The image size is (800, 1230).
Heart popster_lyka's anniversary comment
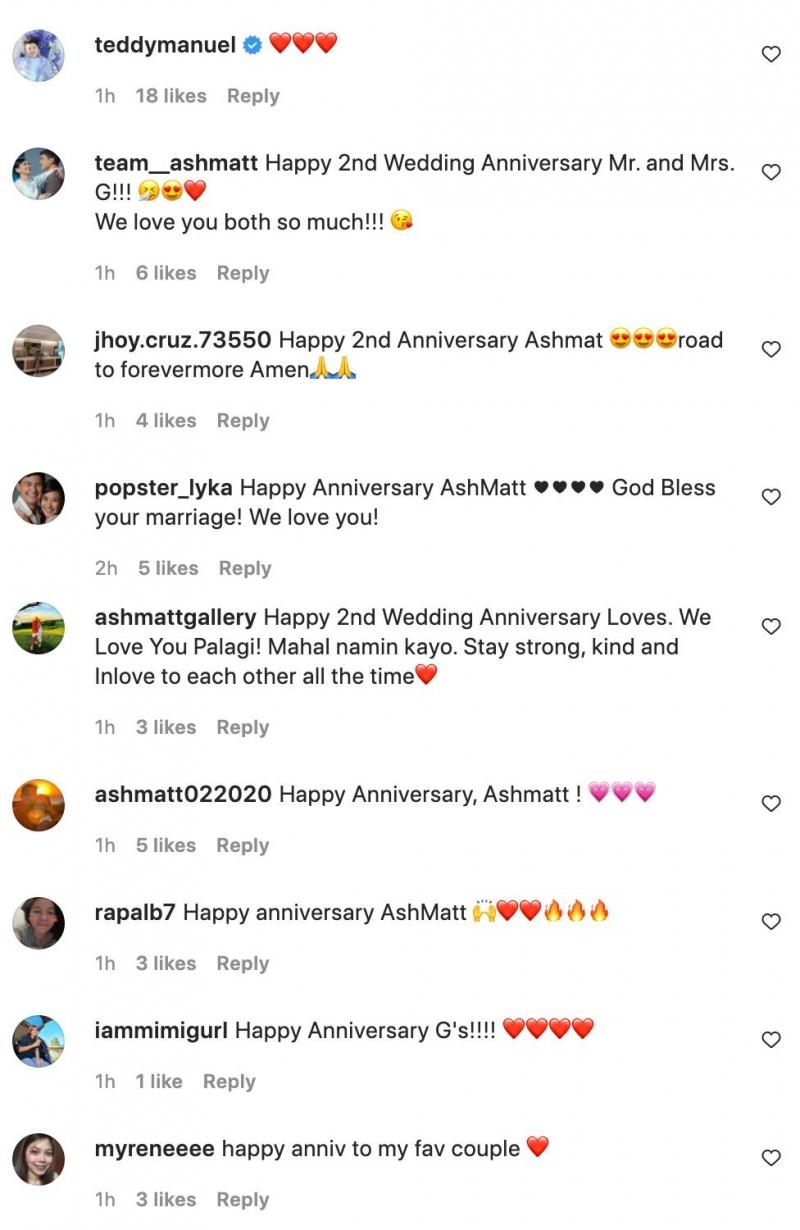[771, 497]
